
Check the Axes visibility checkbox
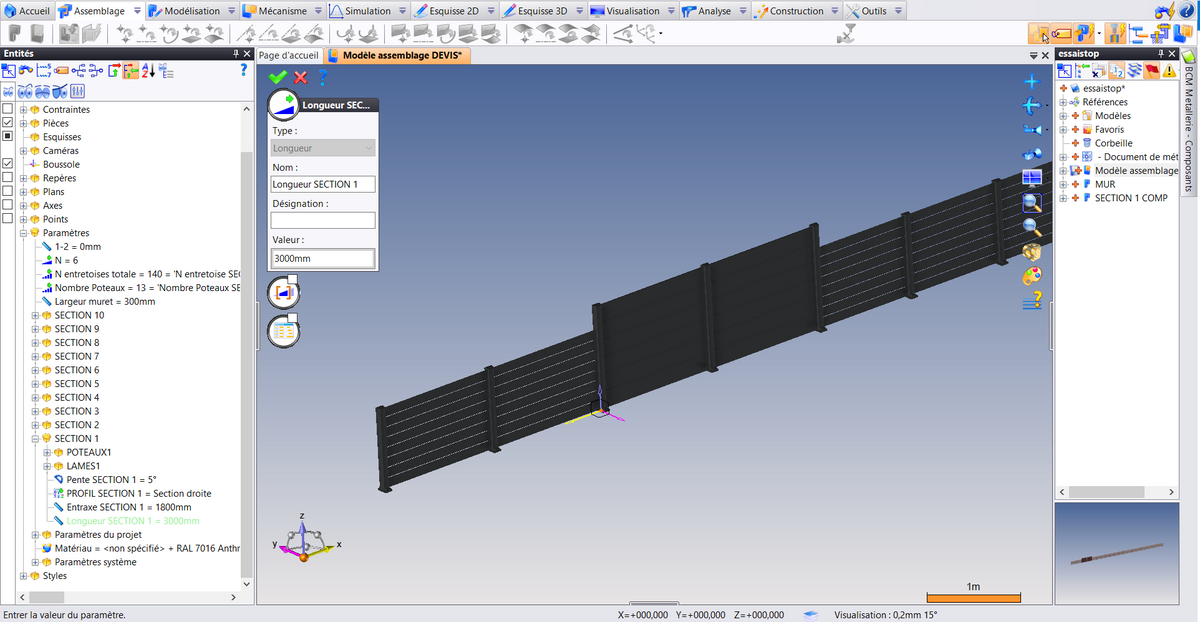[8, 205]
